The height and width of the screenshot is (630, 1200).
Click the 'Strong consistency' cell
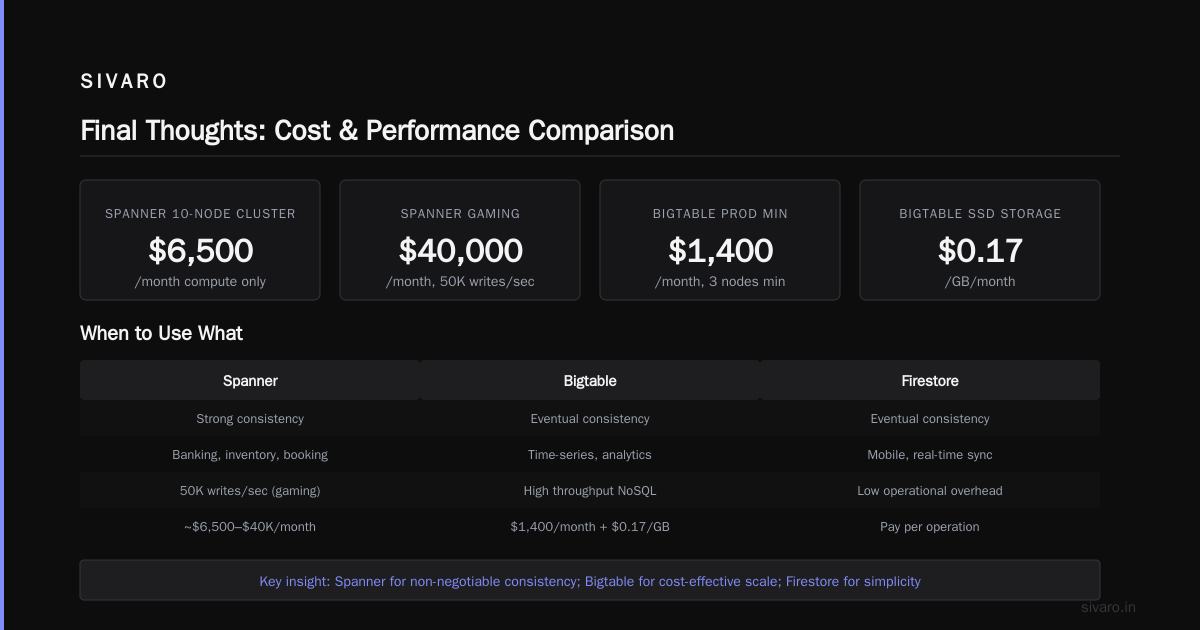click(250, 419)
